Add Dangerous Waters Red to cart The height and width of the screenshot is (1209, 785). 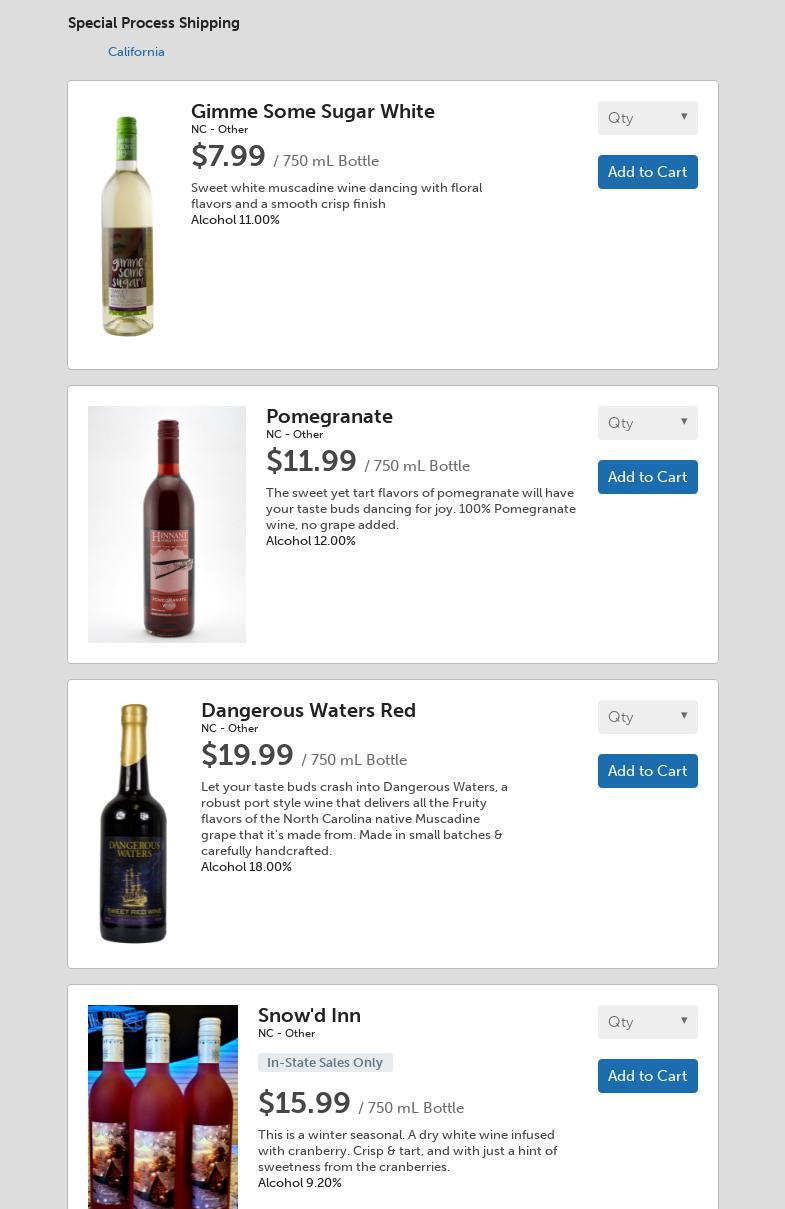pyautogui.click(x=648, y=771)
